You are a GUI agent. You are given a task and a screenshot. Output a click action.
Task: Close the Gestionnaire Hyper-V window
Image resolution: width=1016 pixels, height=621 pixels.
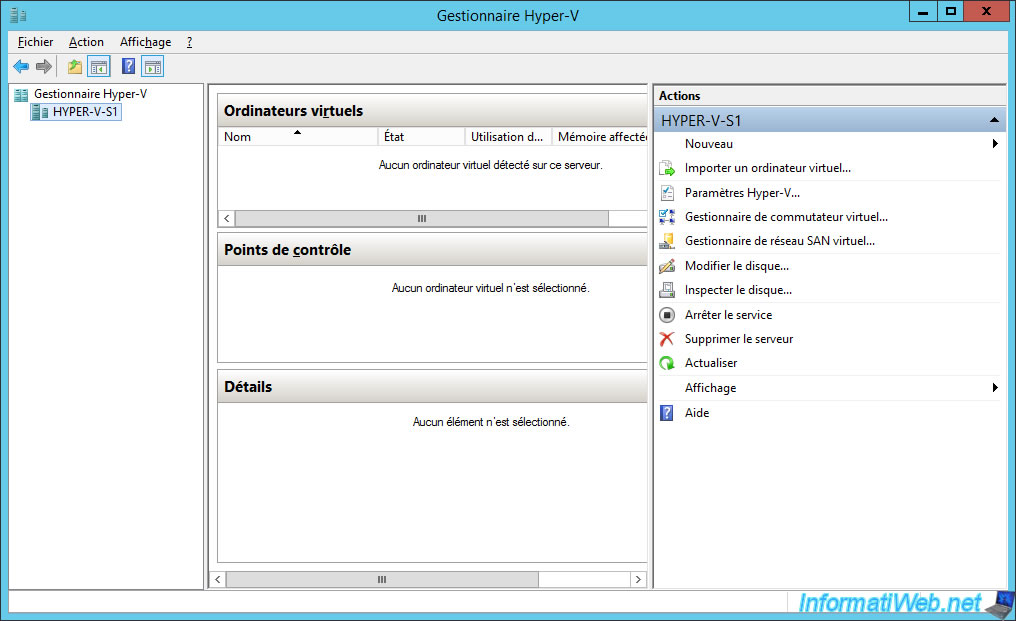pos(986,12)
